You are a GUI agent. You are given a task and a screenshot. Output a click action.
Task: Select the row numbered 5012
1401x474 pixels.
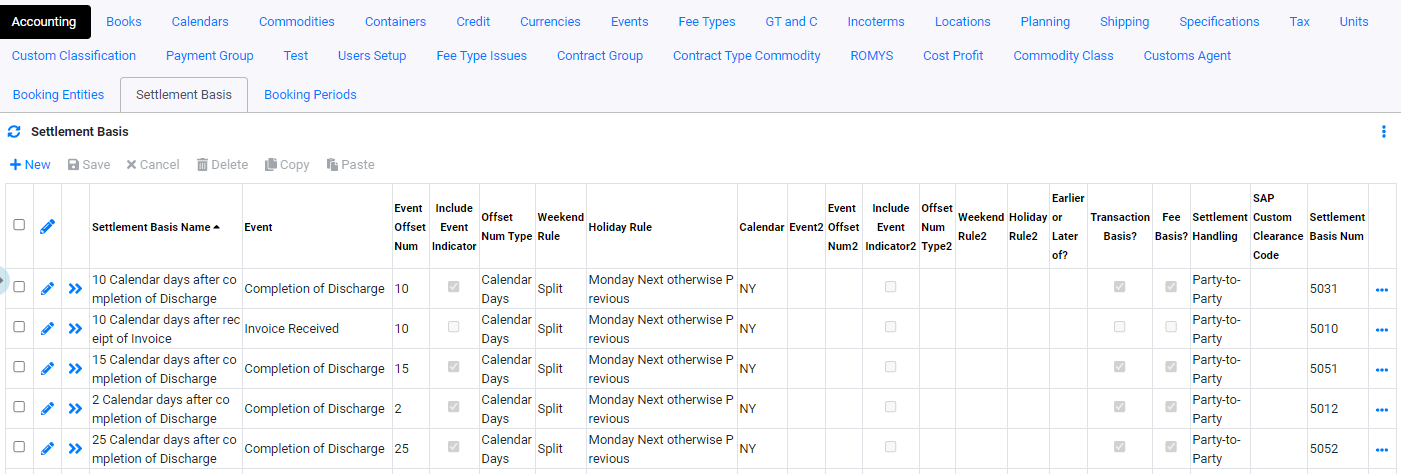coord(19,407)
